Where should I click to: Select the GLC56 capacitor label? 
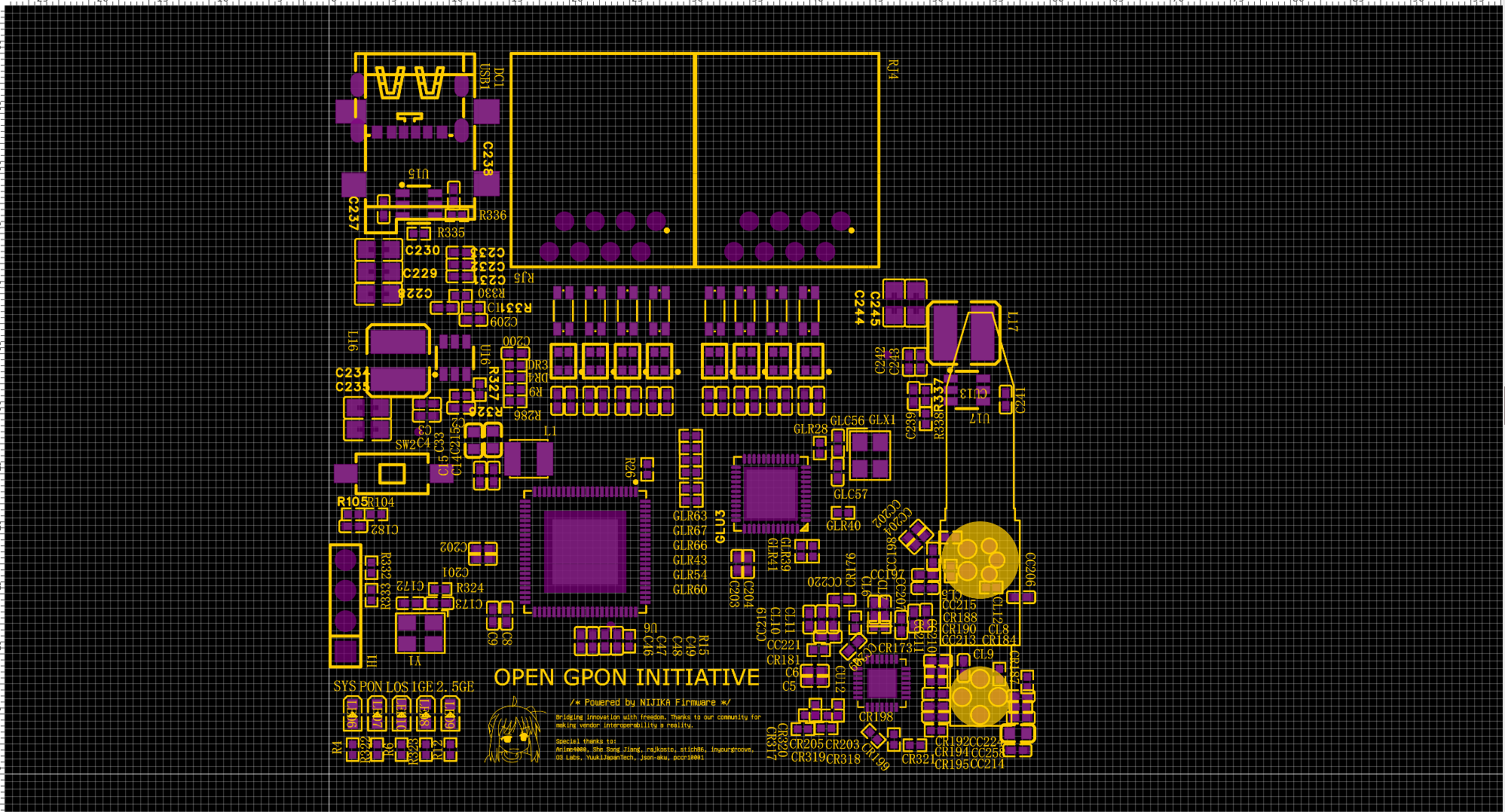(x=847, y=420)
